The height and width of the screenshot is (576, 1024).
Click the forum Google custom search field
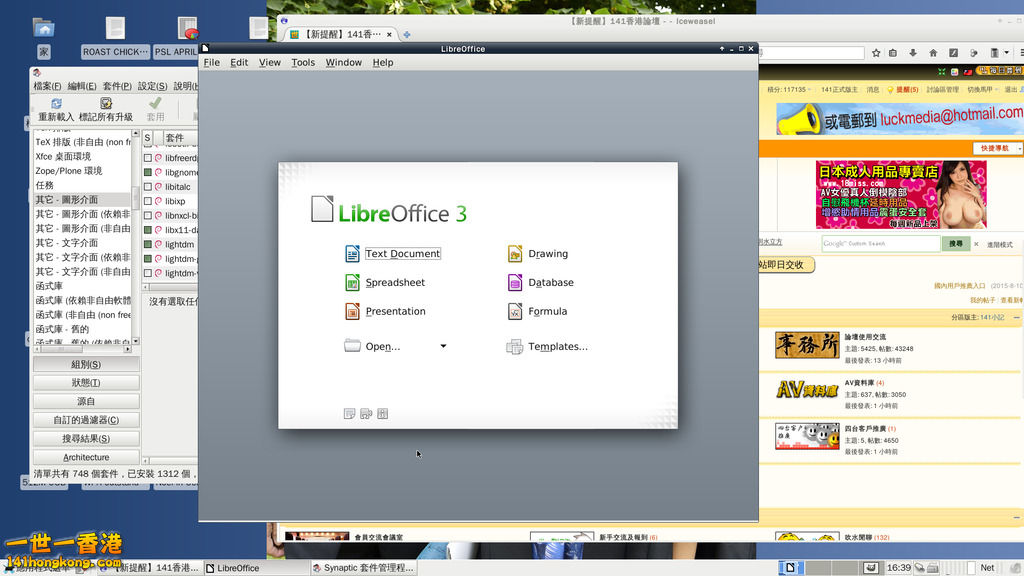point(880,244)
